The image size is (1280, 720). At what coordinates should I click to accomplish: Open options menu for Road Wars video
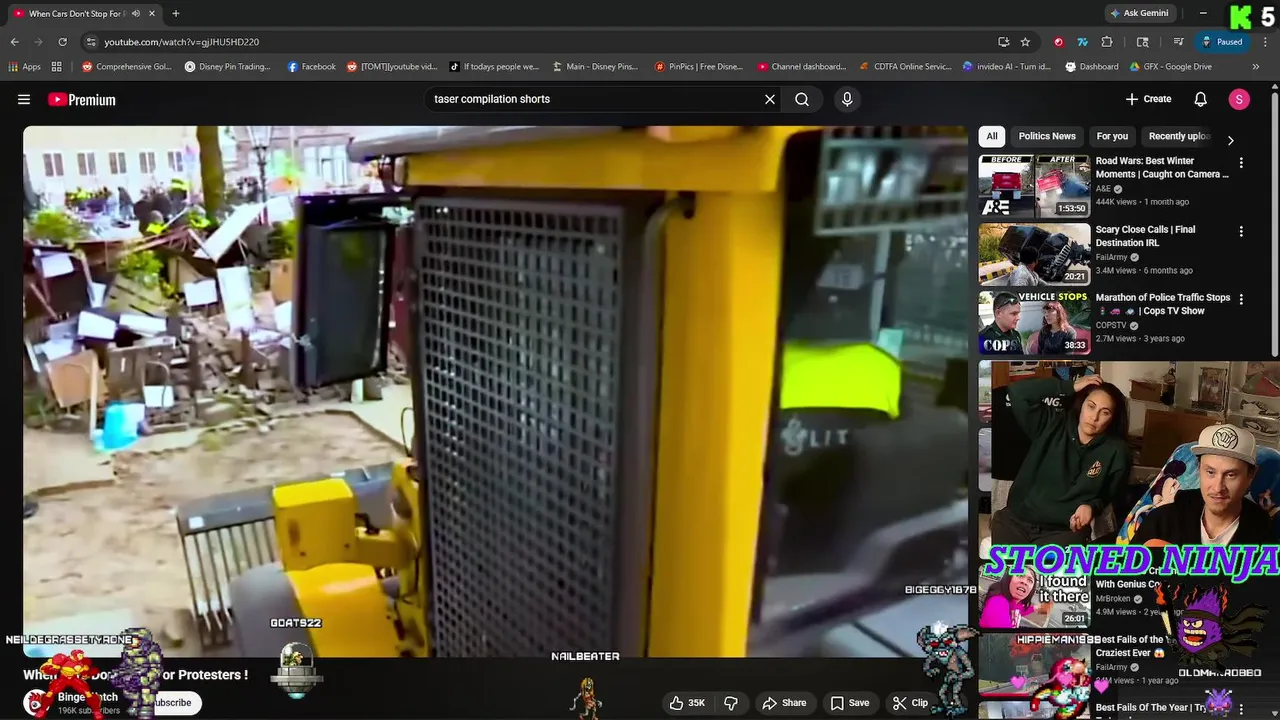click(x=1241, y=162)
